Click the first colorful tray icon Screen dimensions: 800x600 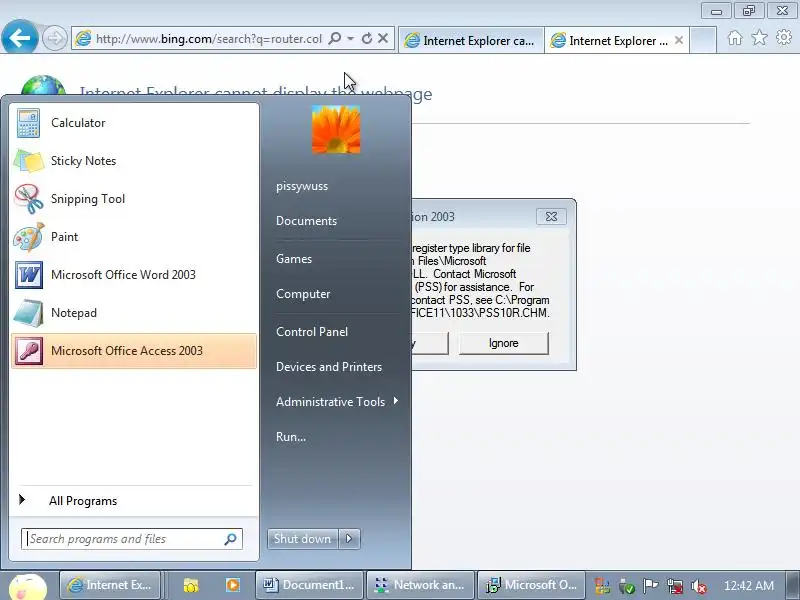pos(602,586)
